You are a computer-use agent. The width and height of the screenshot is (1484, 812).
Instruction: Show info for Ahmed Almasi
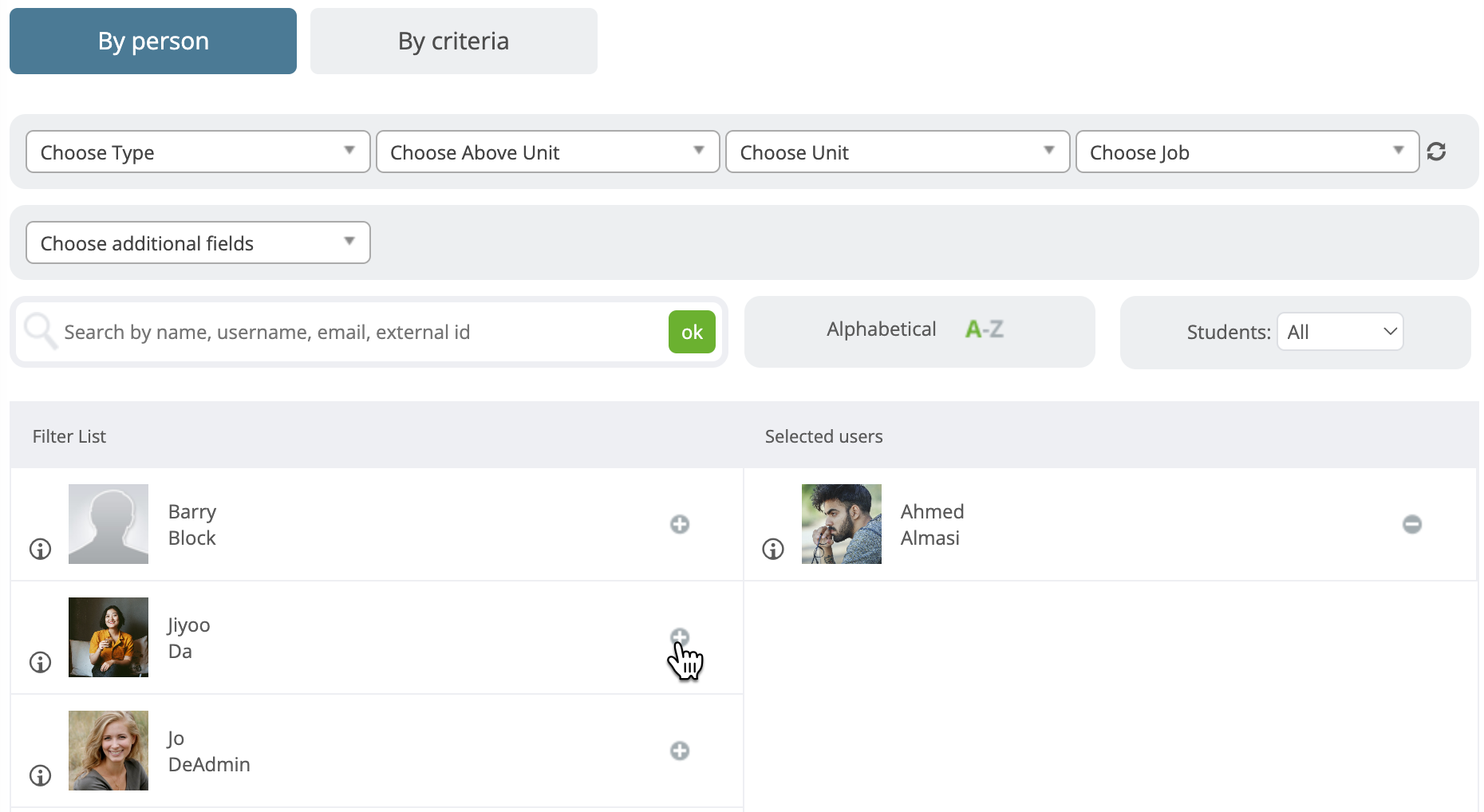click(773, 549)
